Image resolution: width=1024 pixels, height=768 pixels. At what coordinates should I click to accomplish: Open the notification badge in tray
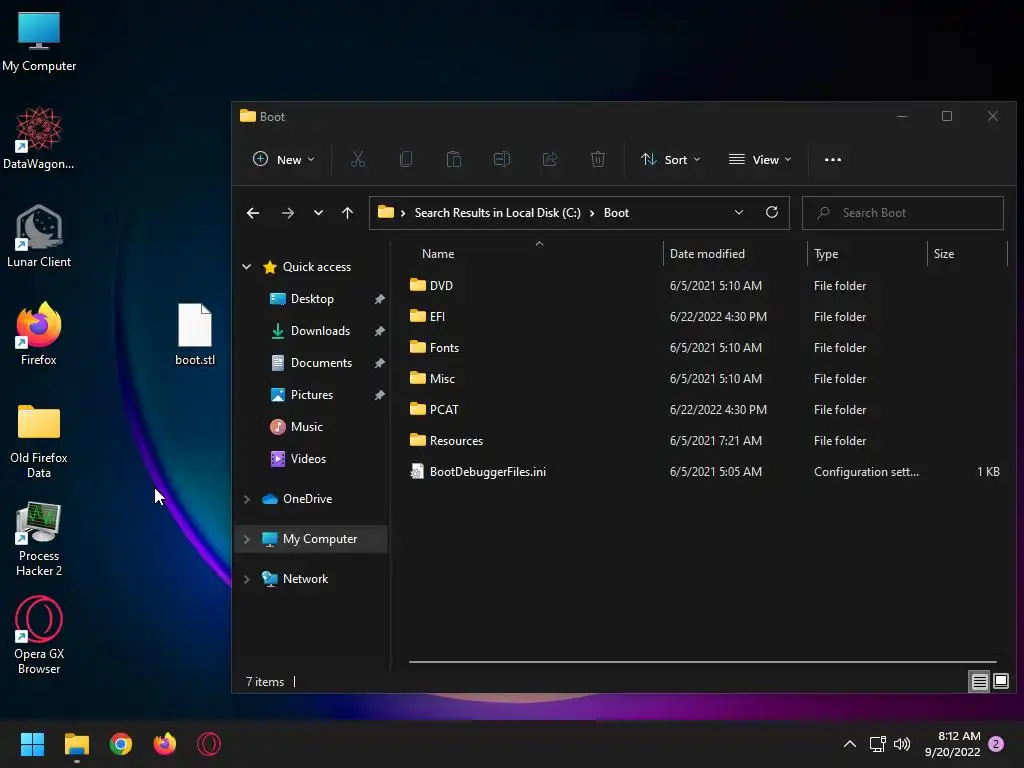pos(996,744)
